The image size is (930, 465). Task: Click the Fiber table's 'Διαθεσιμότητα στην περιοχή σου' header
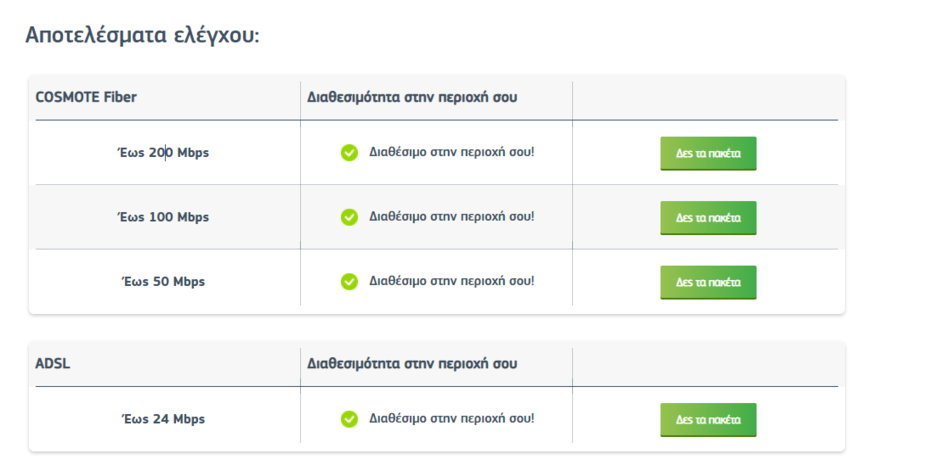pyautogui.click(x=412, y=97)
